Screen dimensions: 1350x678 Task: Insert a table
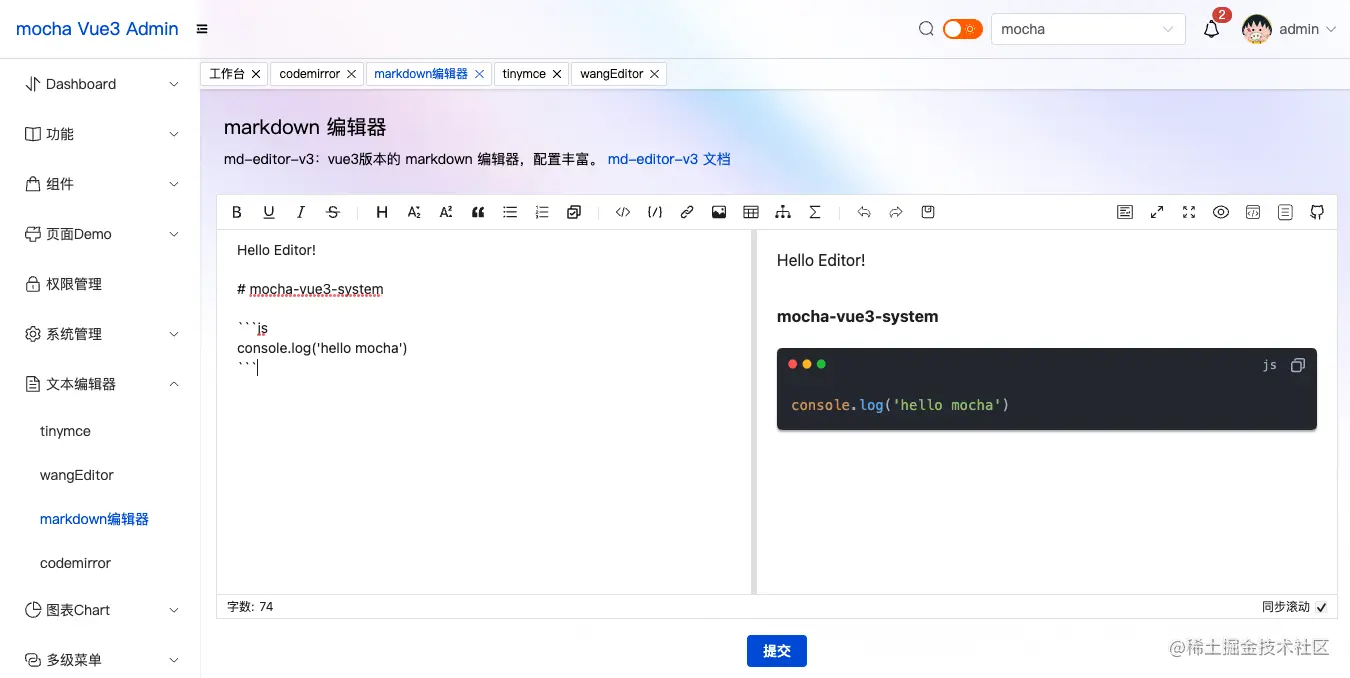[x=751, y=212]
